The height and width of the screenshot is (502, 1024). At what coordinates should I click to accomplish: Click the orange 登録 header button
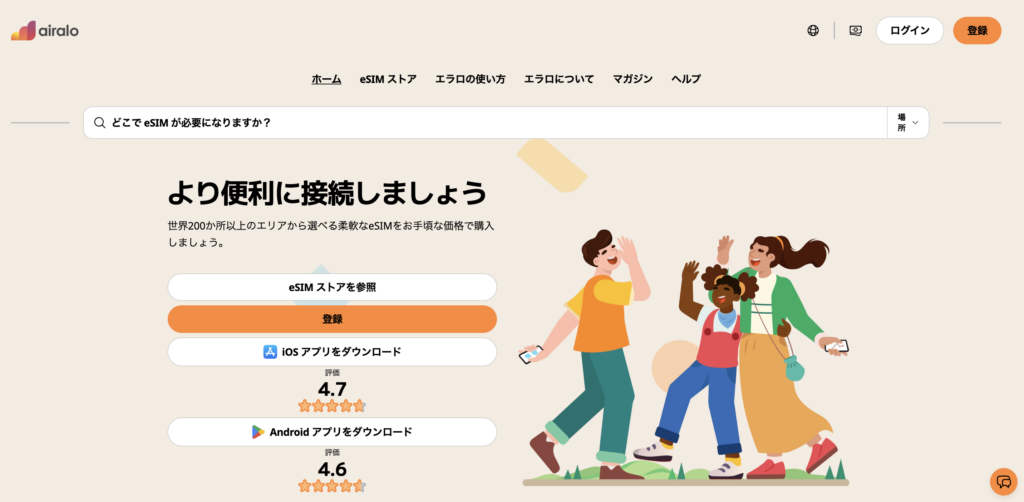pos(977,31)
